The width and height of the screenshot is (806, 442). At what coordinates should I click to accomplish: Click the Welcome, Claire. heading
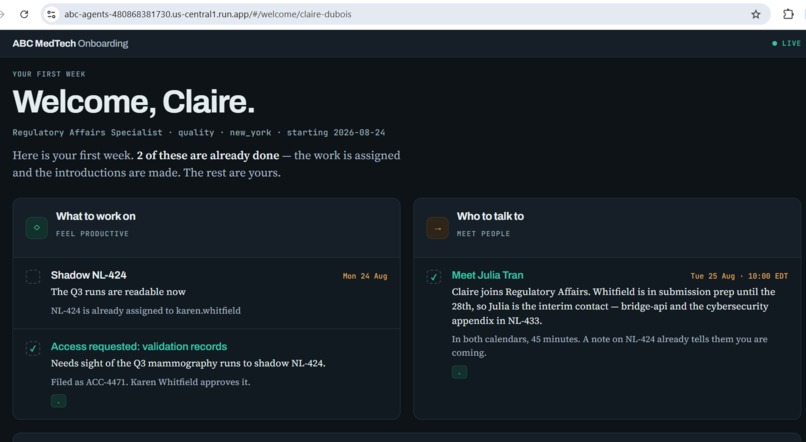click(134, 101)
